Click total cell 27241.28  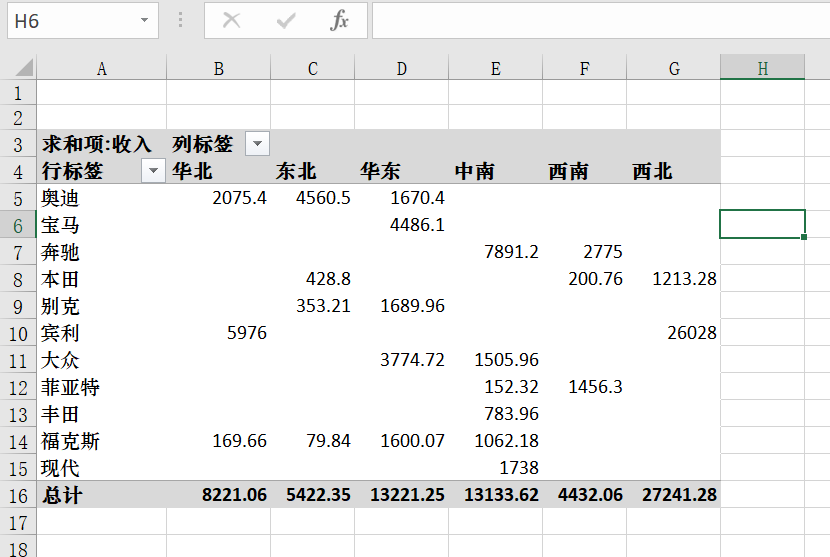pos(674,495)
